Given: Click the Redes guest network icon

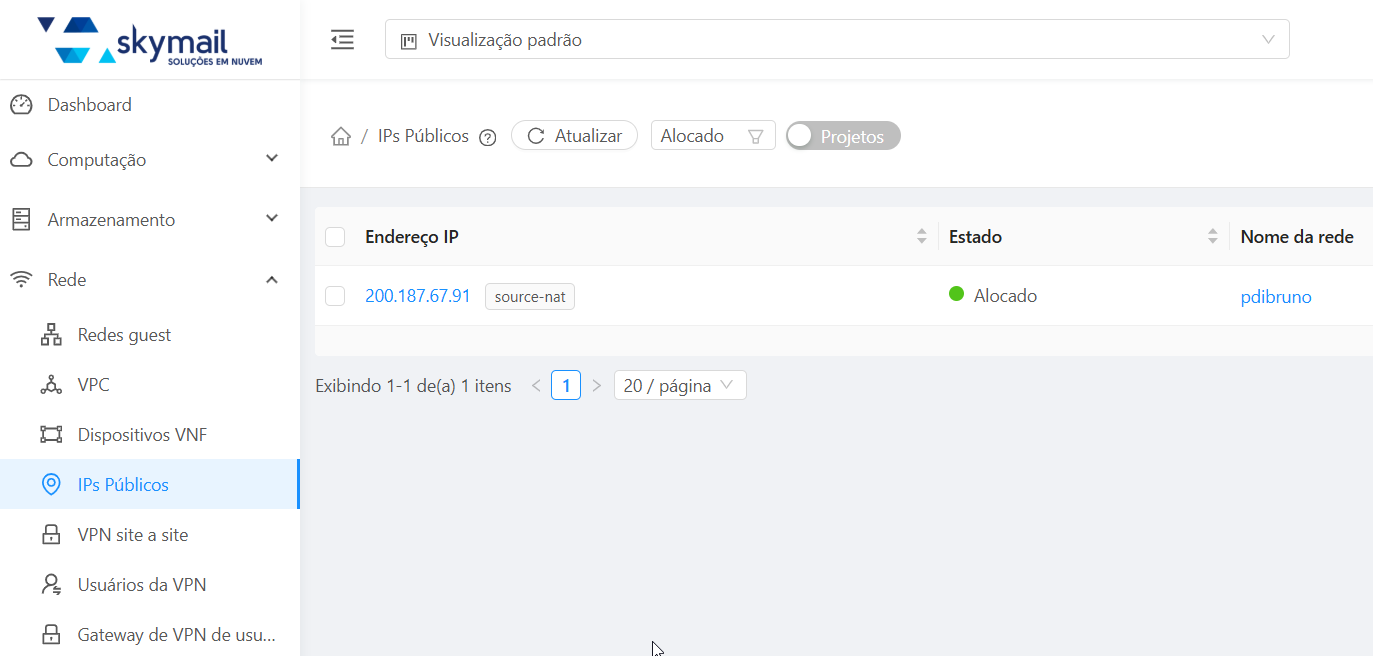Looking at the screenshot, I should [51, 335].
